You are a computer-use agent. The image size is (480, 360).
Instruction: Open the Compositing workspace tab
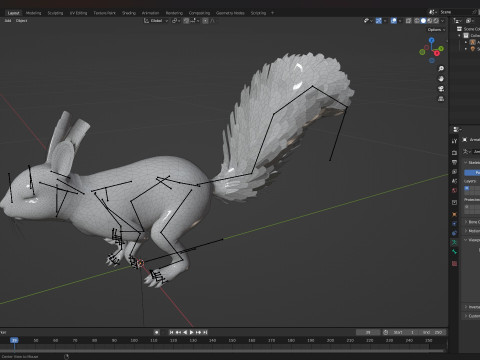click(199, 13)
